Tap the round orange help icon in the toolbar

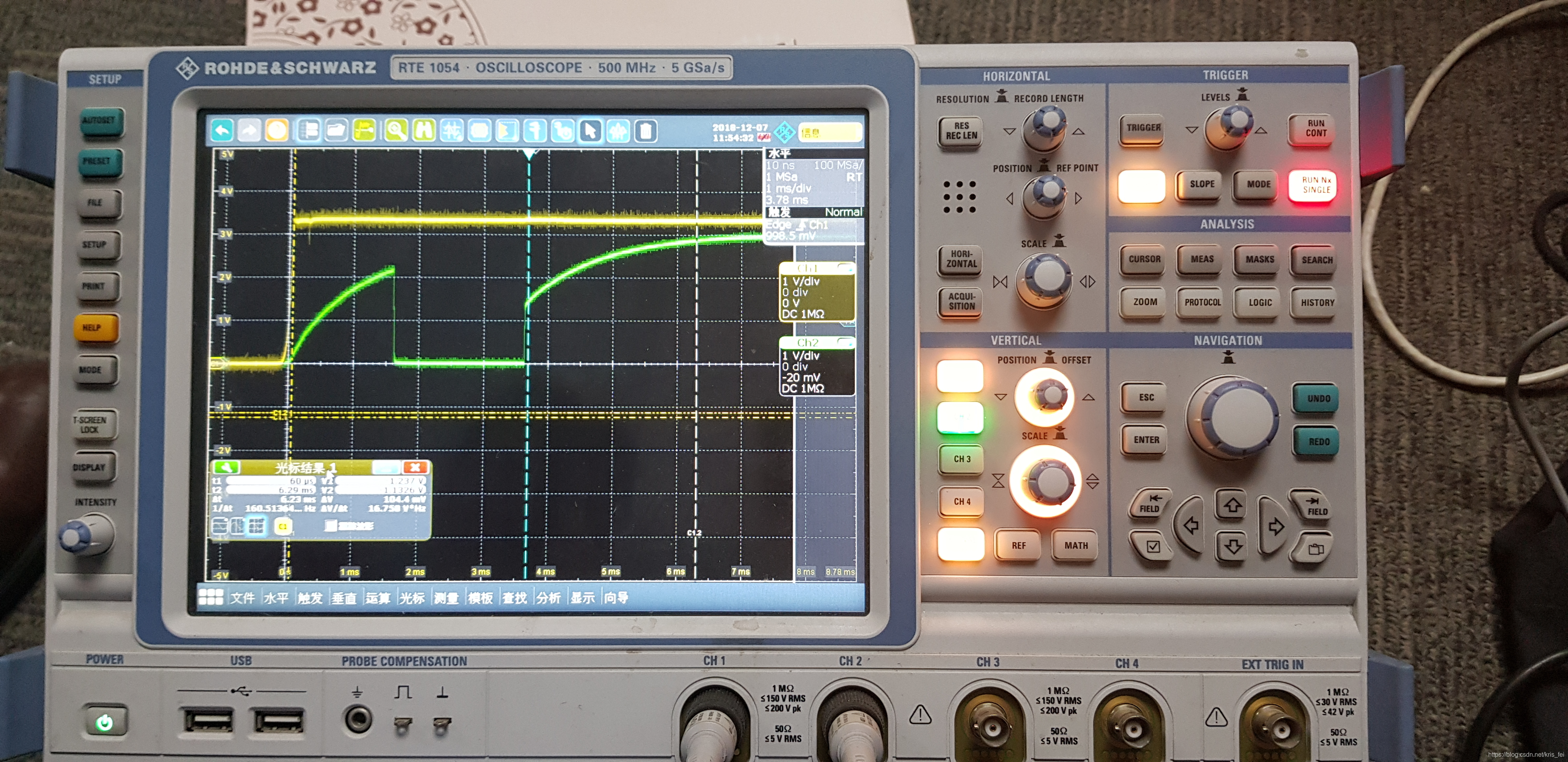pos(277,130)
